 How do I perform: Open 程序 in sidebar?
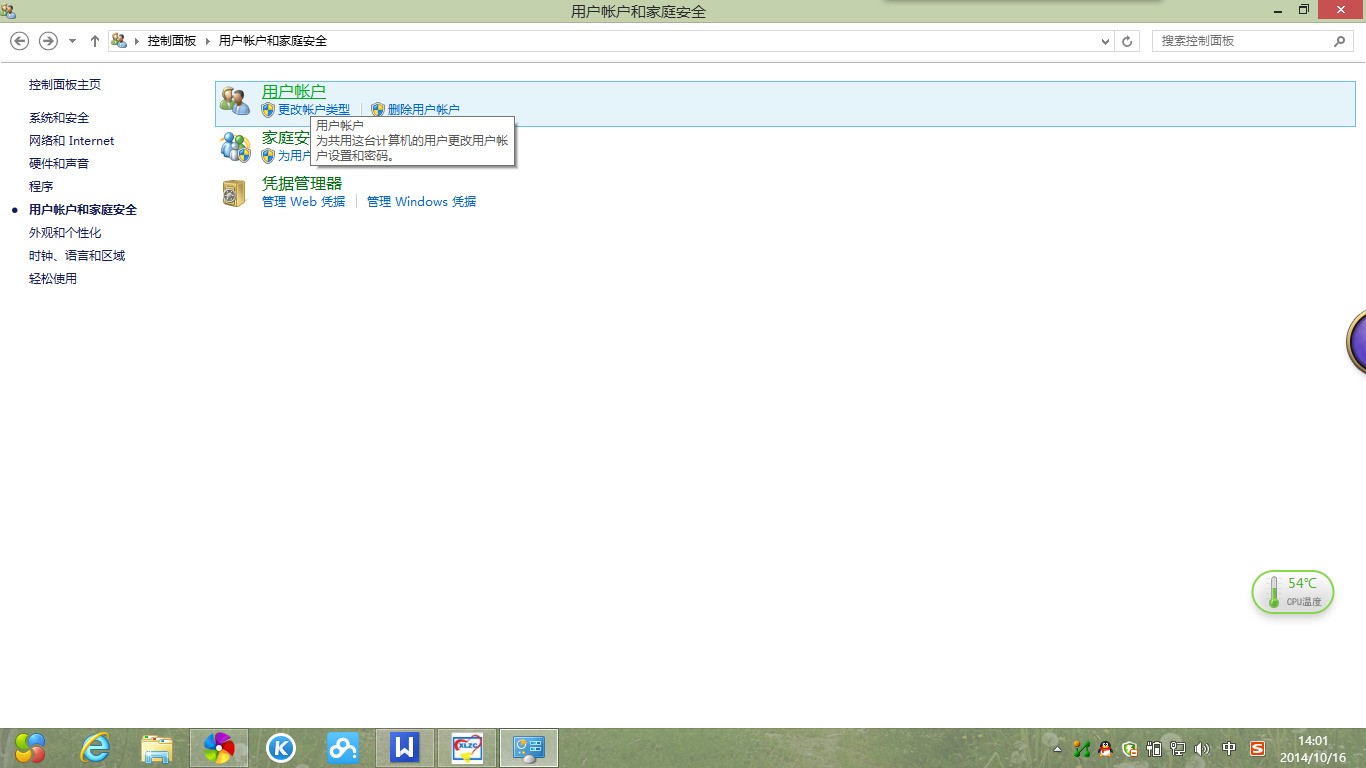coord(41,187)
